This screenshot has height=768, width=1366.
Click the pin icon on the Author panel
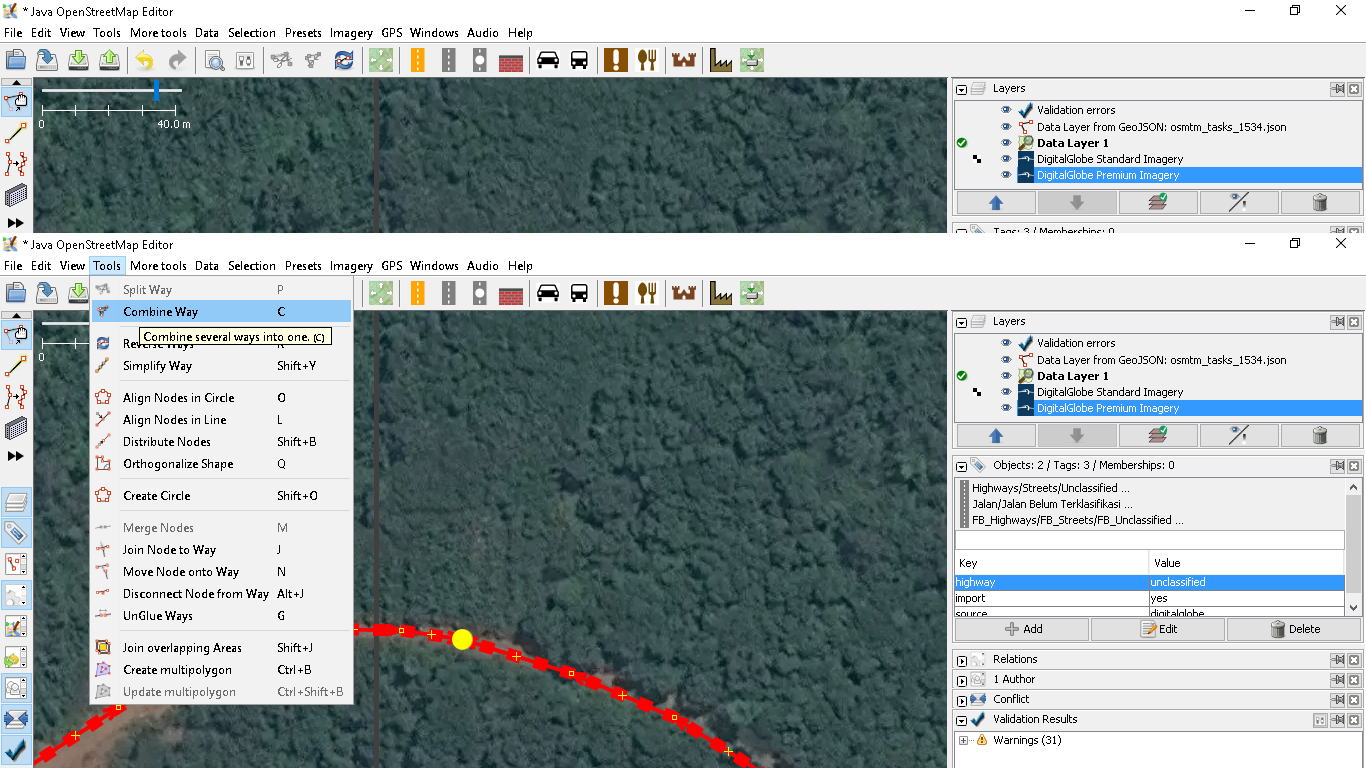[1337, 680]
